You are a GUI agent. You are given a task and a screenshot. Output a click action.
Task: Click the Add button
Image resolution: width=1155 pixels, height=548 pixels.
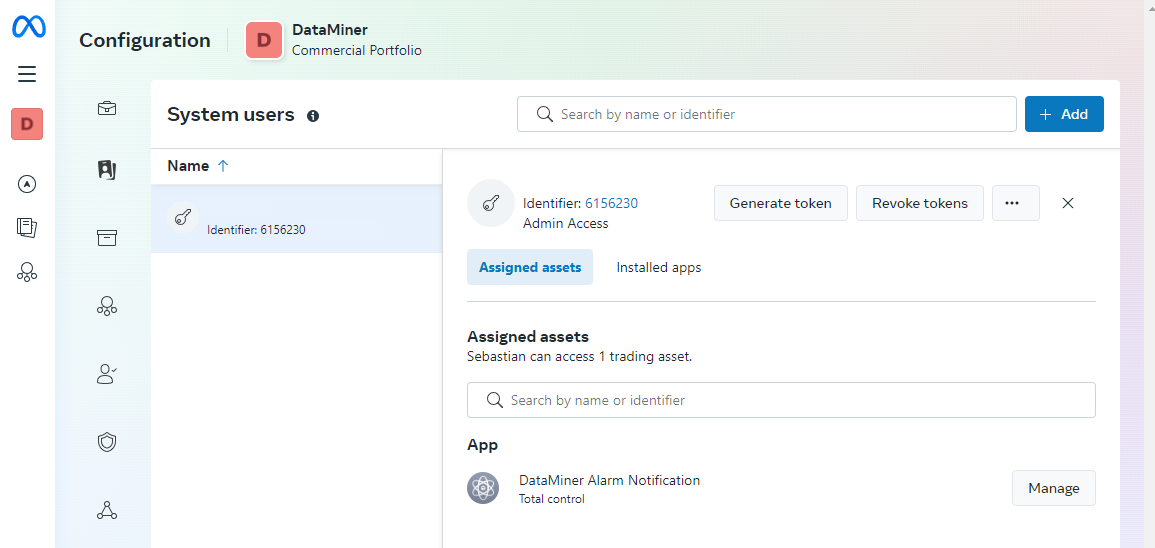pos(1064,114)
